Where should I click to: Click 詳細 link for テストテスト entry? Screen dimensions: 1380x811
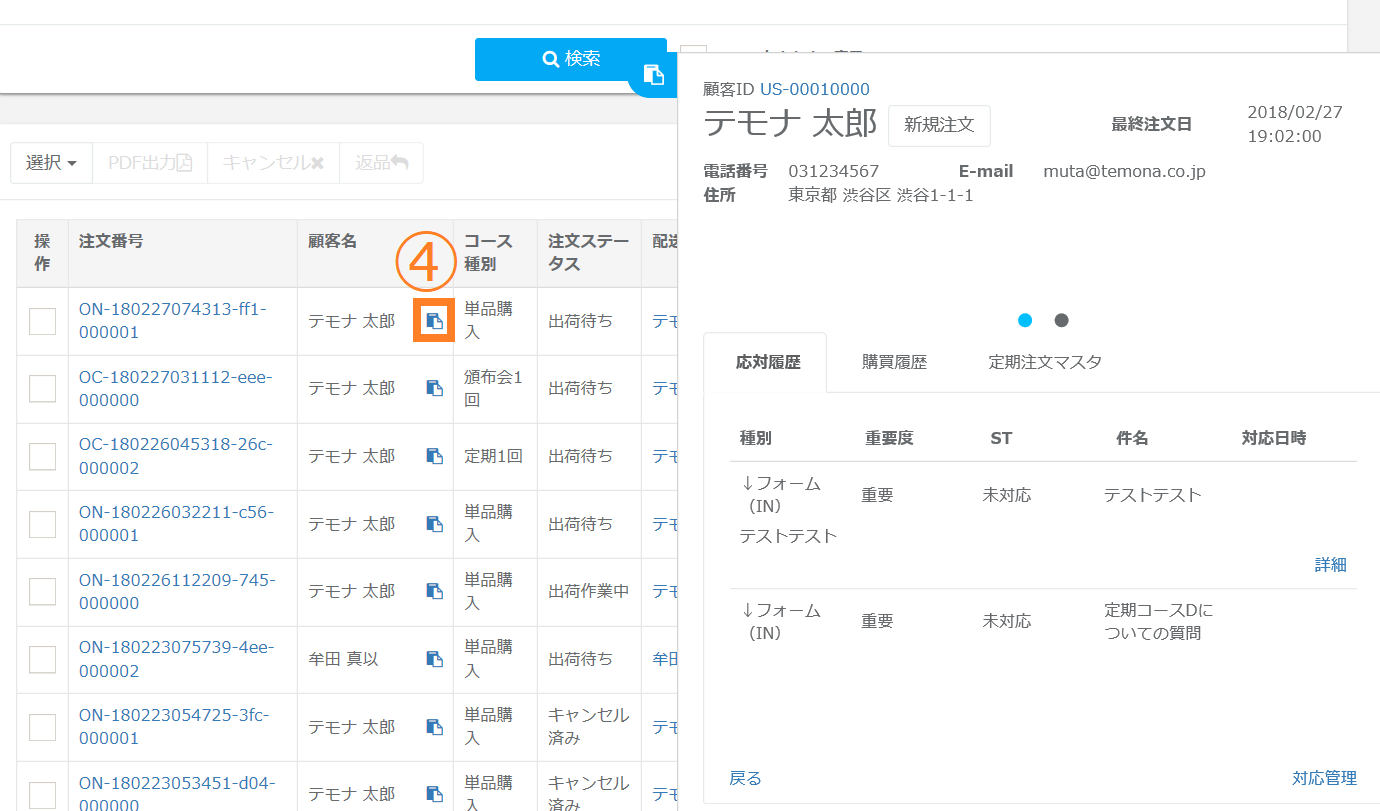pyautogui.click(x=1330, y=565)
